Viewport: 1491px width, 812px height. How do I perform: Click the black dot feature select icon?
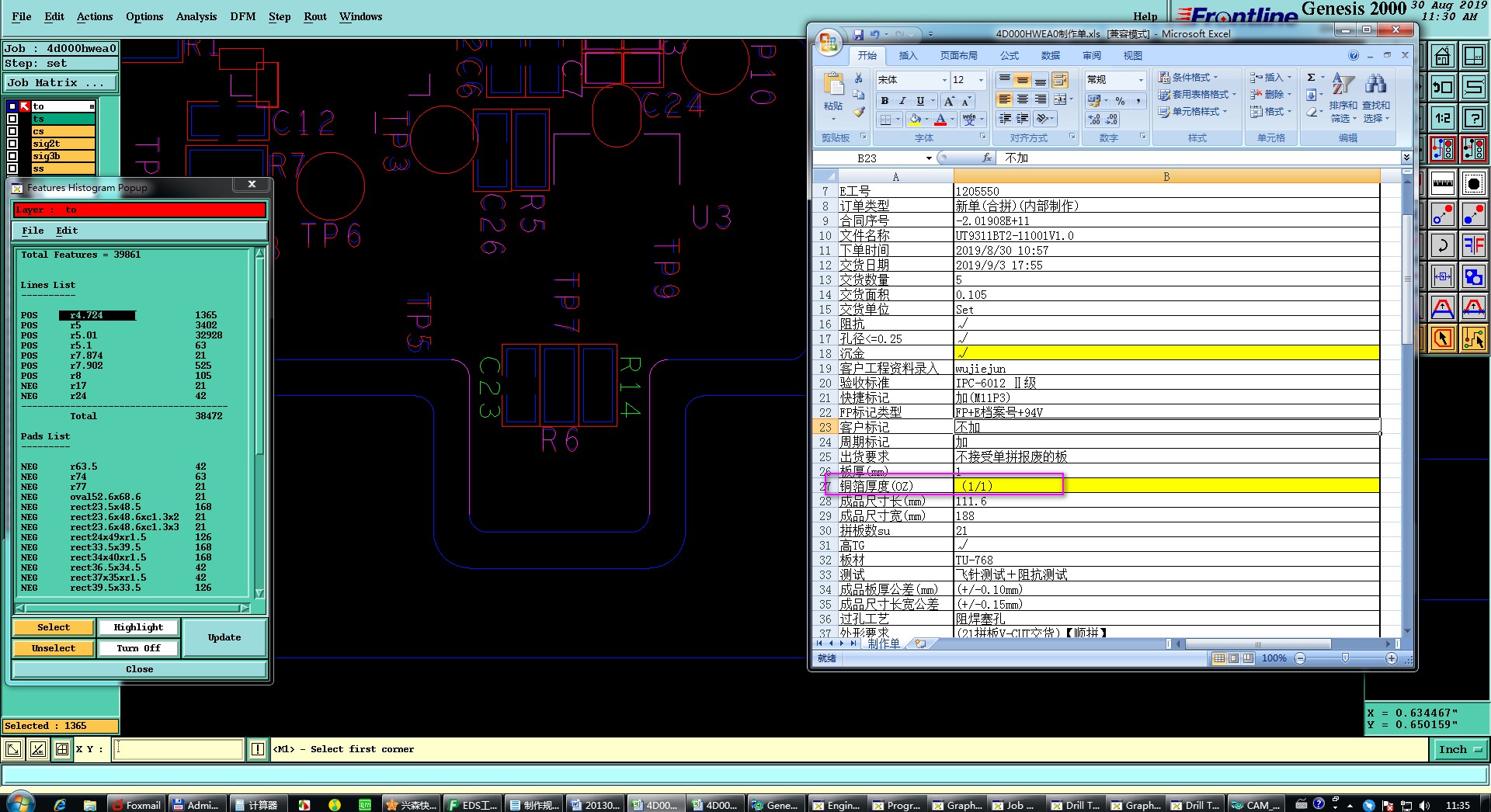tap(1474, 184)
